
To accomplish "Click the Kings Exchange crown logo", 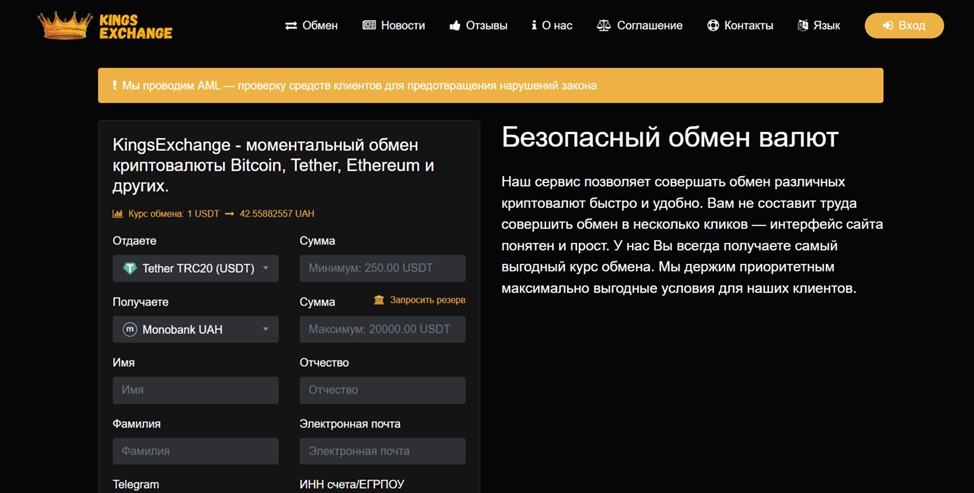I will tap(65, 26).
